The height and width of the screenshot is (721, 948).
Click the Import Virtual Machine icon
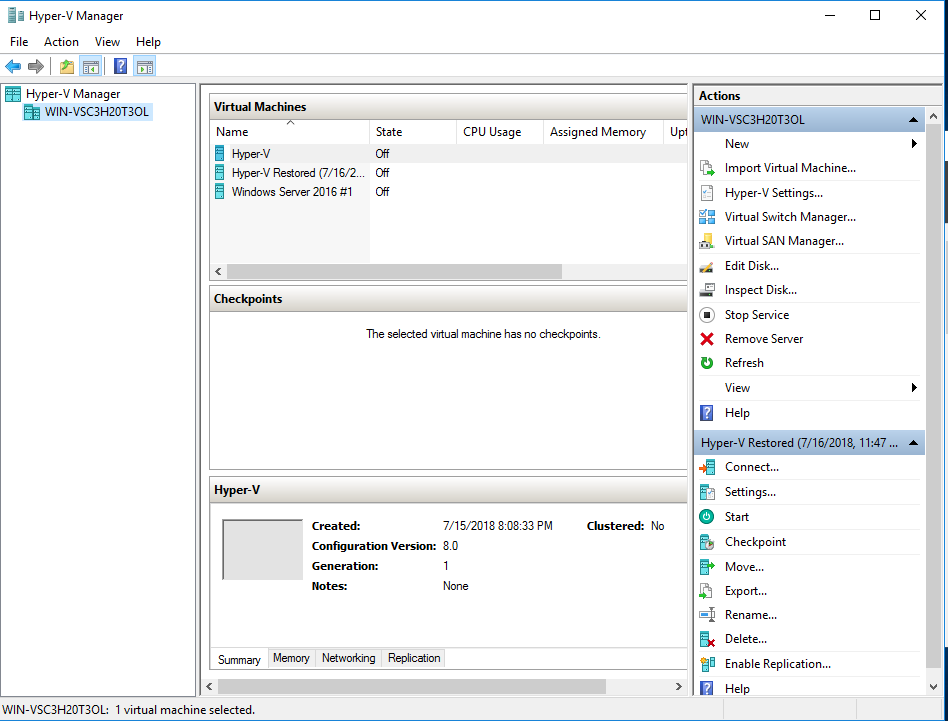(x=707, y=168)
